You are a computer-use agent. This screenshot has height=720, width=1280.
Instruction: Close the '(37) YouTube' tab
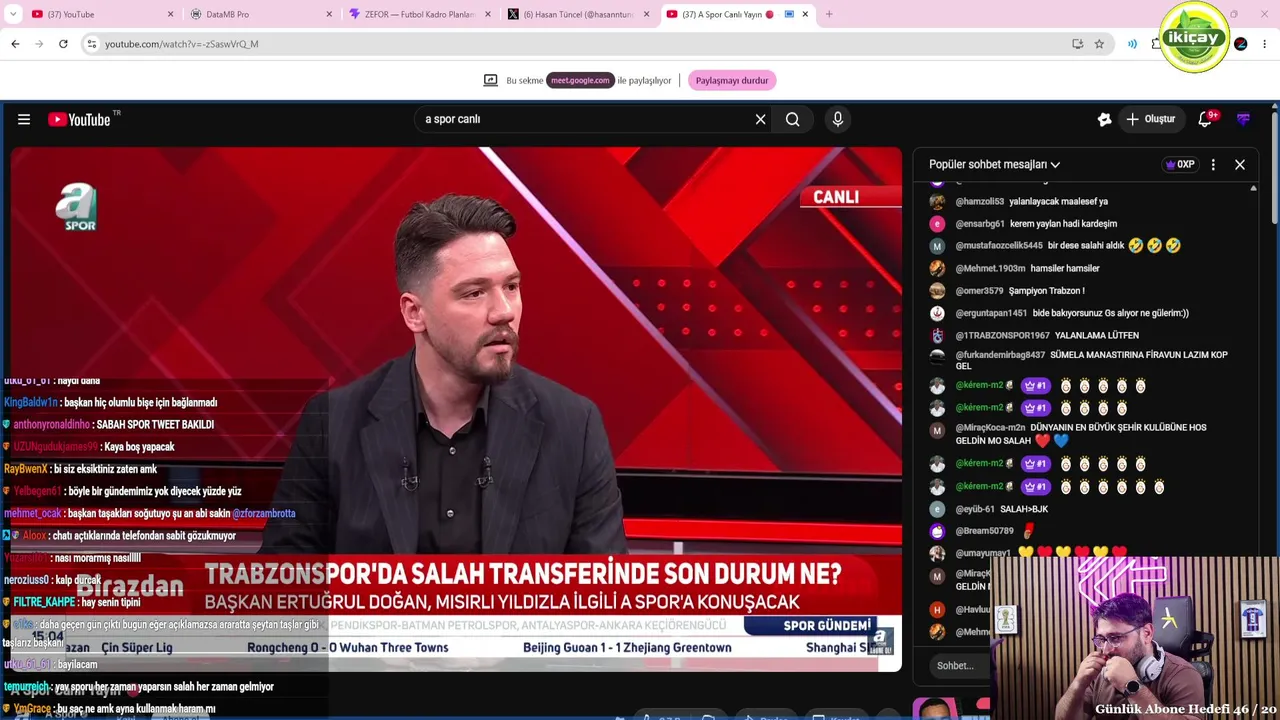[170, 14]
